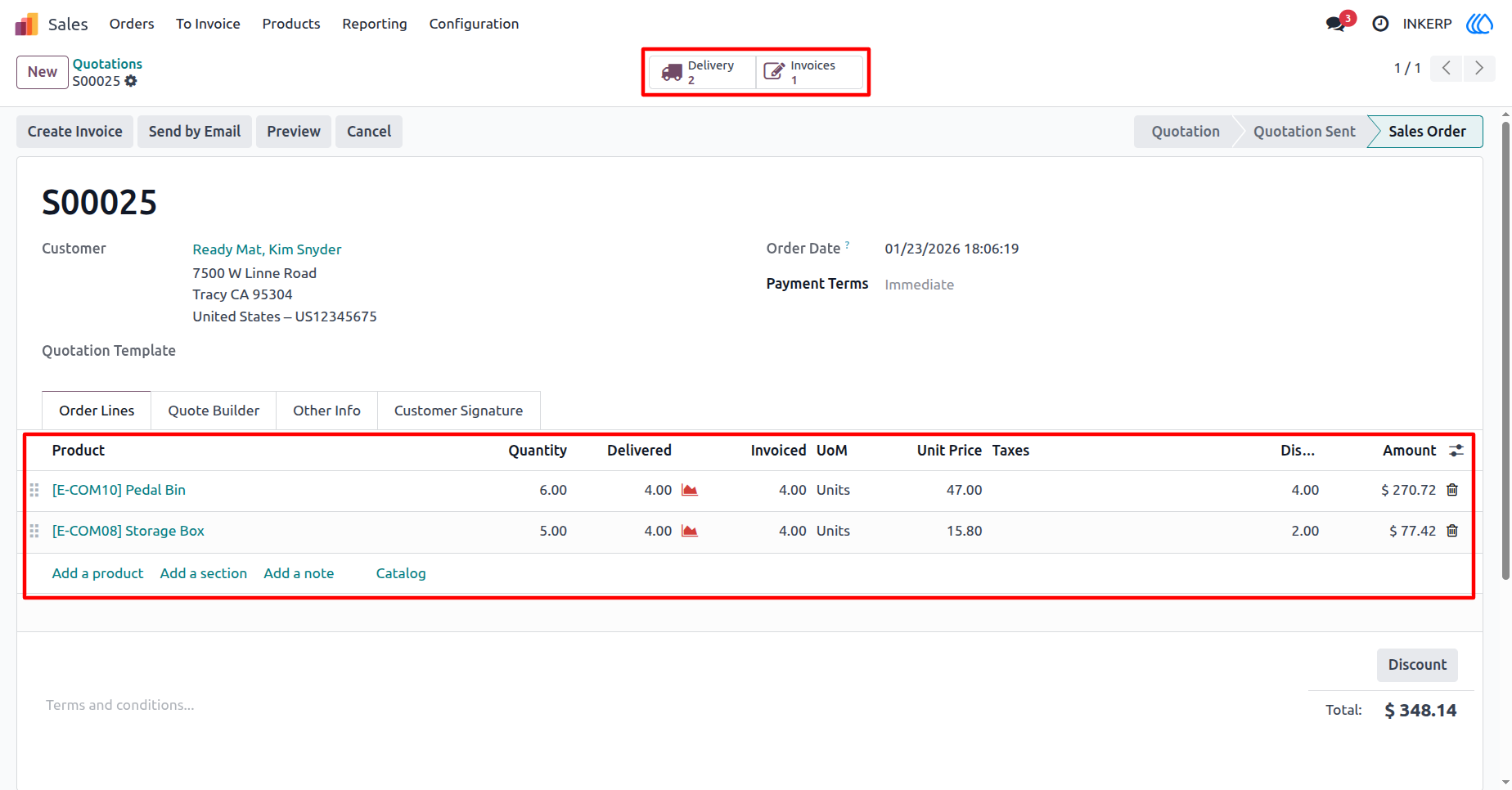
Task: Open the conversations chat icon with badge
Action: tap(1336, 24)
